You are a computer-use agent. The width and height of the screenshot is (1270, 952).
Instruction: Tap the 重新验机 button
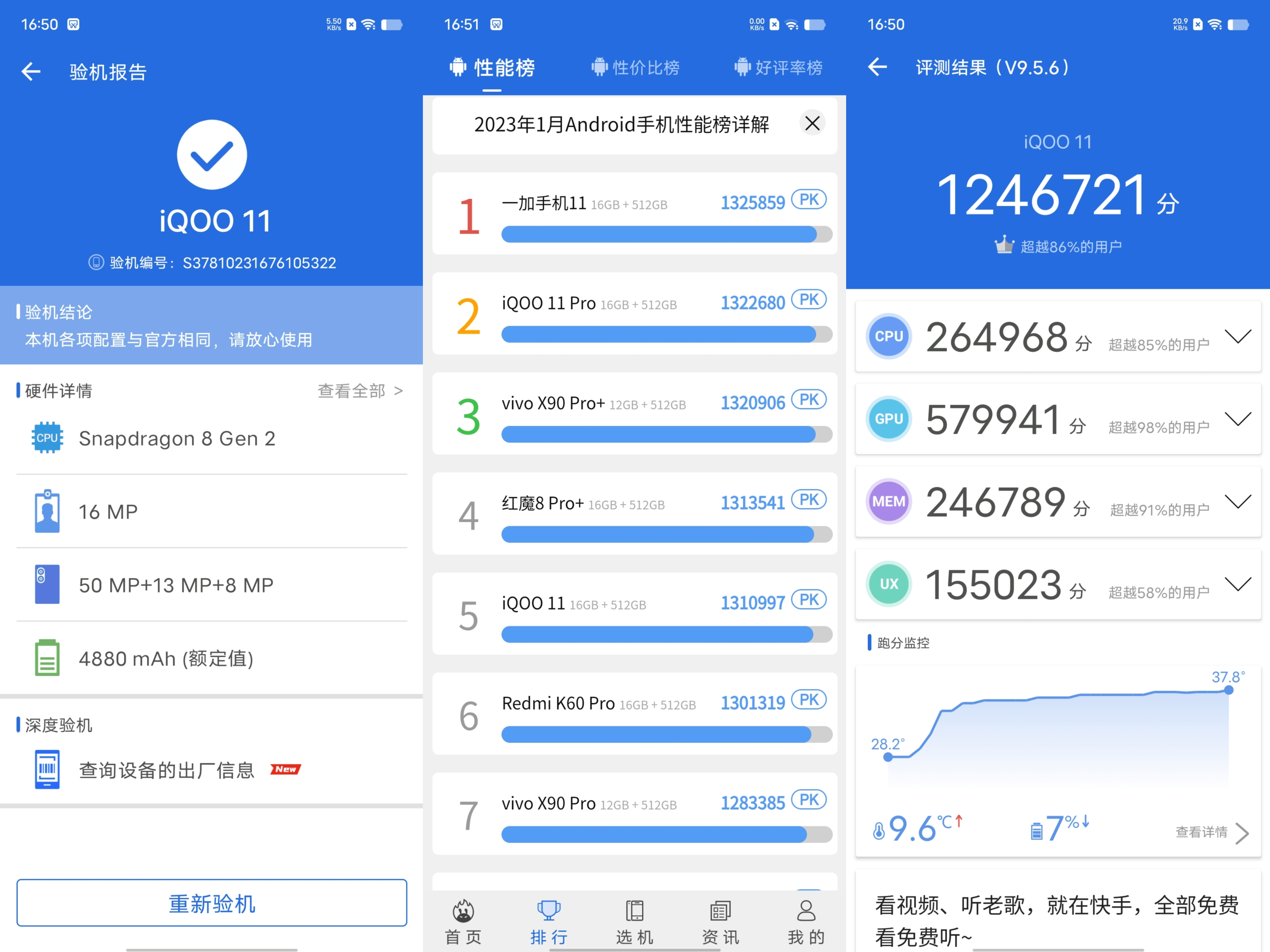click(x=212, y=903)
